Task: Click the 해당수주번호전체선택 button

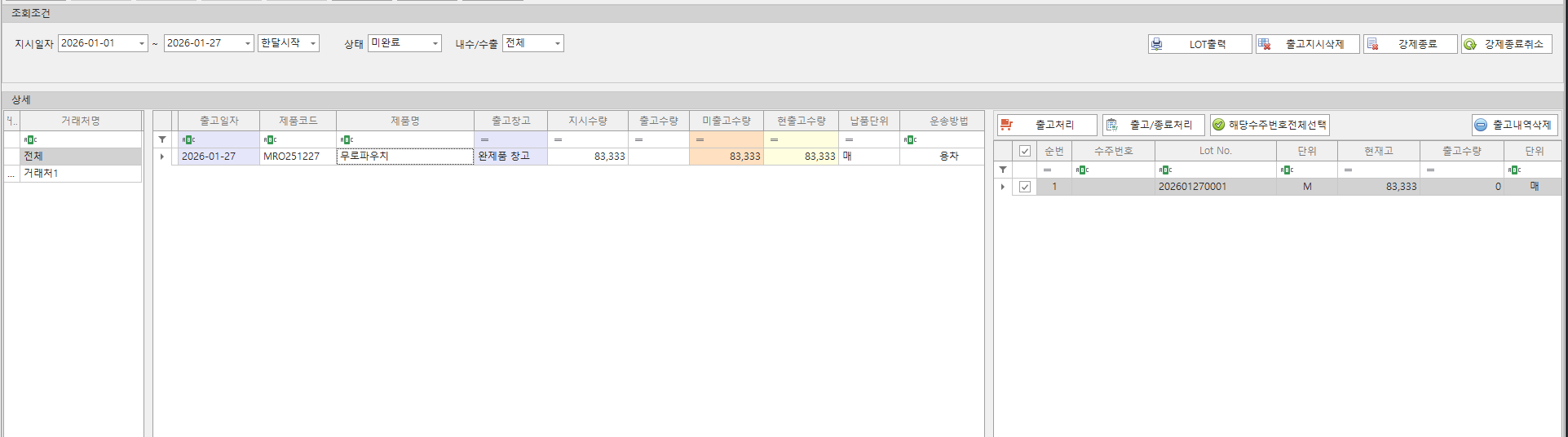Action: point(1270,125)
